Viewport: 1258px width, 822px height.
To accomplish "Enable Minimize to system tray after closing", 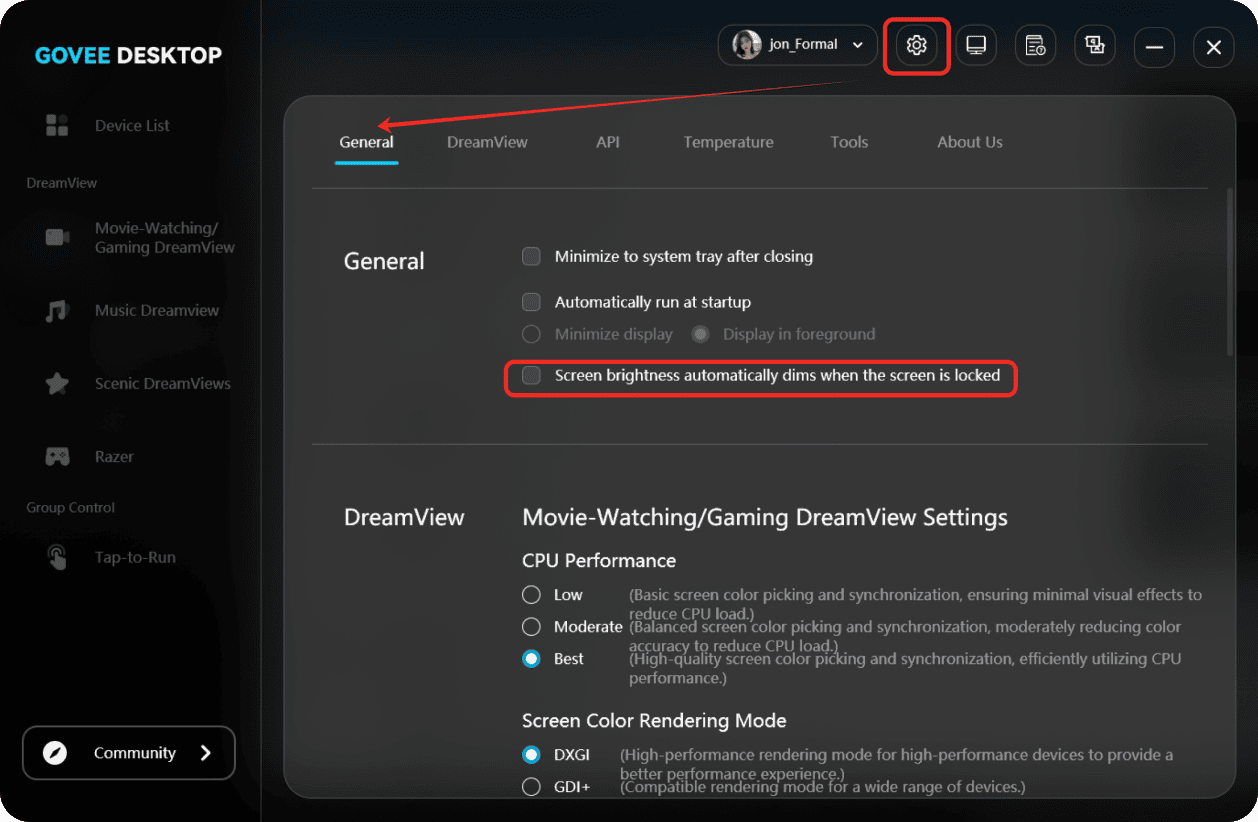I will (x=532, y=257).
